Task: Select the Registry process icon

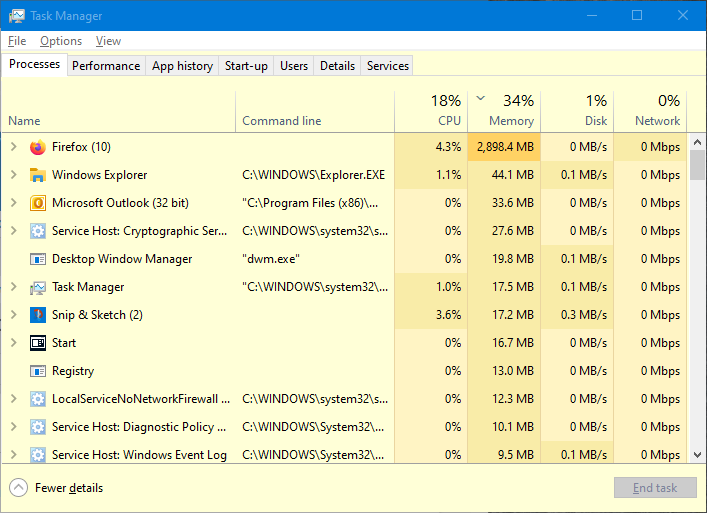Action: [38, 371]
